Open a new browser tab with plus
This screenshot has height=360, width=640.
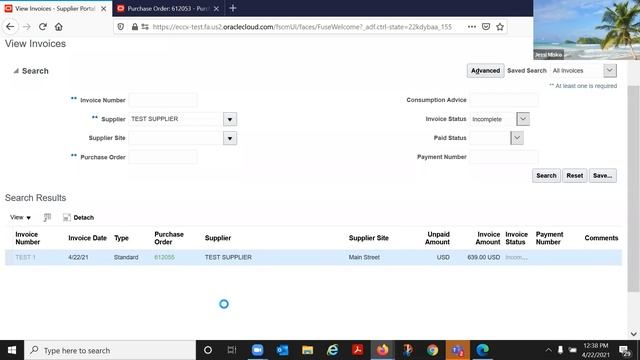[233, 8]
